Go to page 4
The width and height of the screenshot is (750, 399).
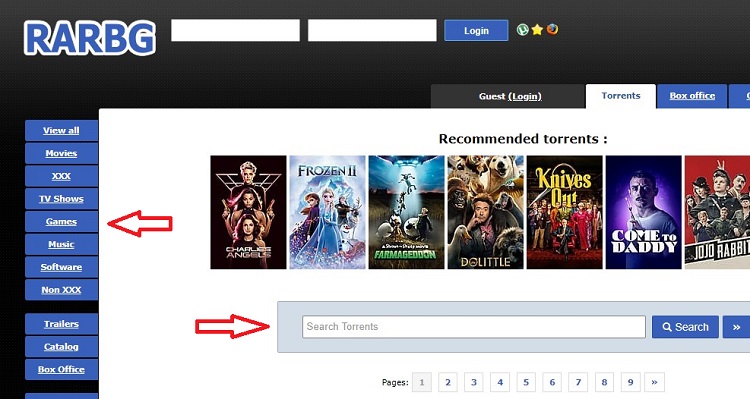(500, 382)
